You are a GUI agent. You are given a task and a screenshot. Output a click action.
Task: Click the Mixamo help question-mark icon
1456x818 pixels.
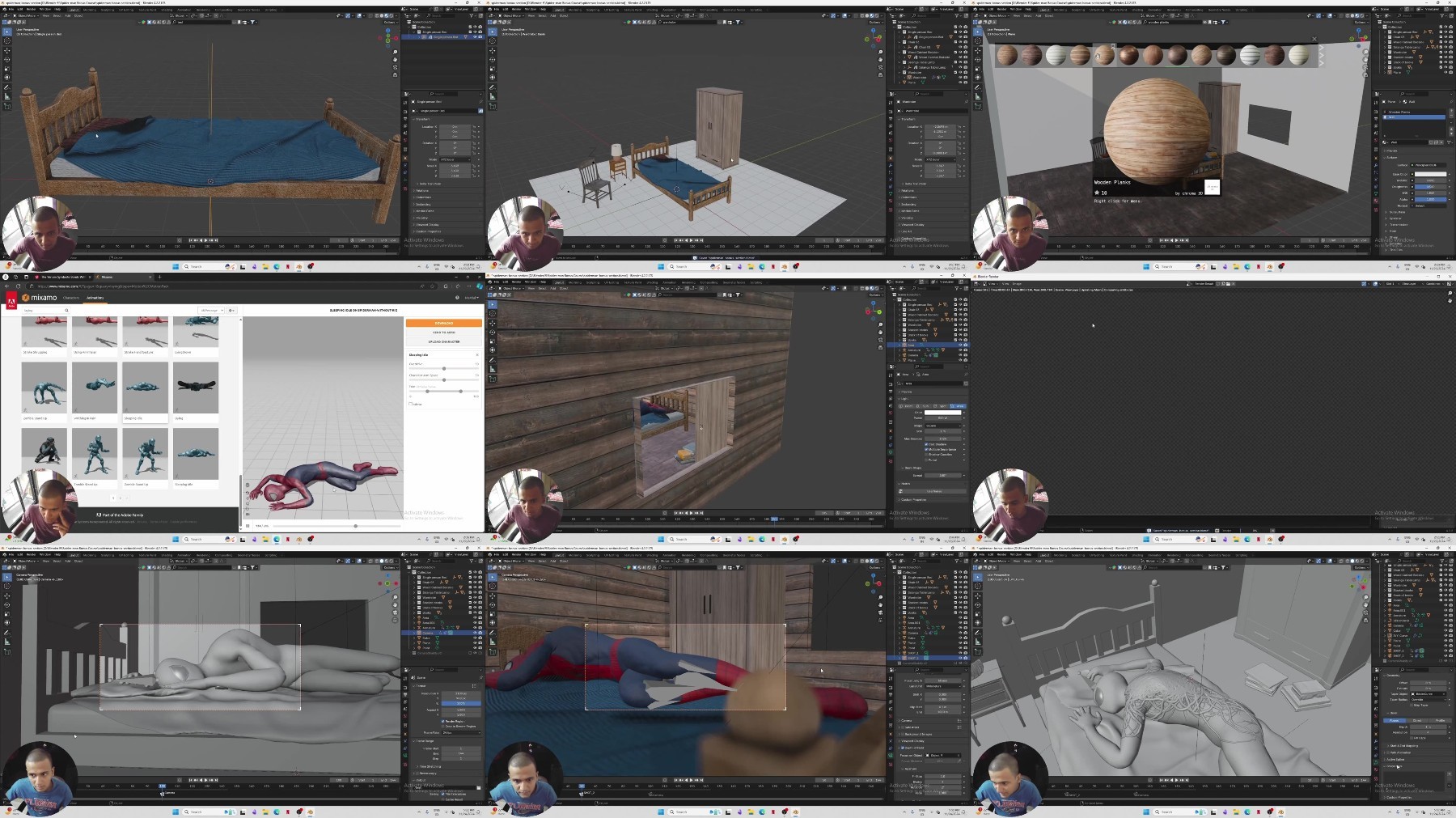[x=457, y=298]
